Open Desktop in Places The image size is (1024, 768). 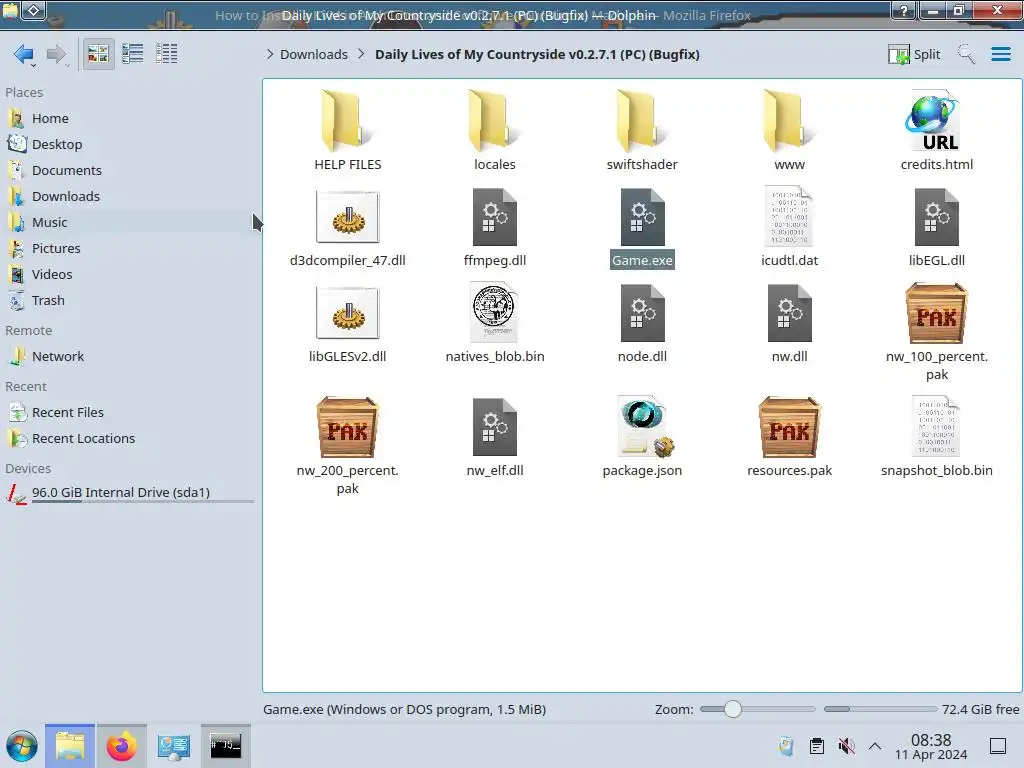[x=129, y=144]
